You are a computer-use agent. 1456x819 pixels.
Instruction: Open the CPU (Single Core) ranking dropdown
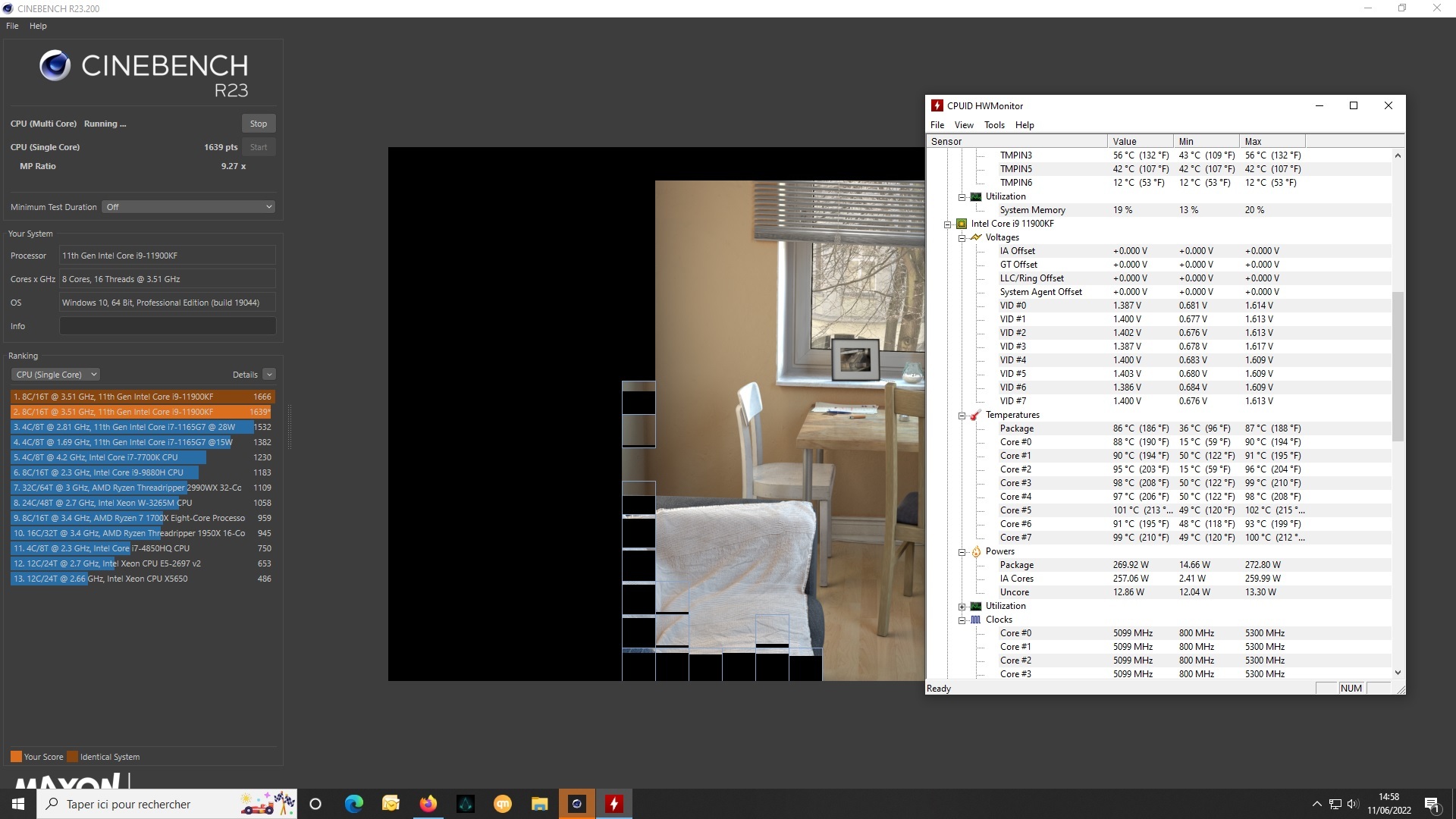coord(56,375)
